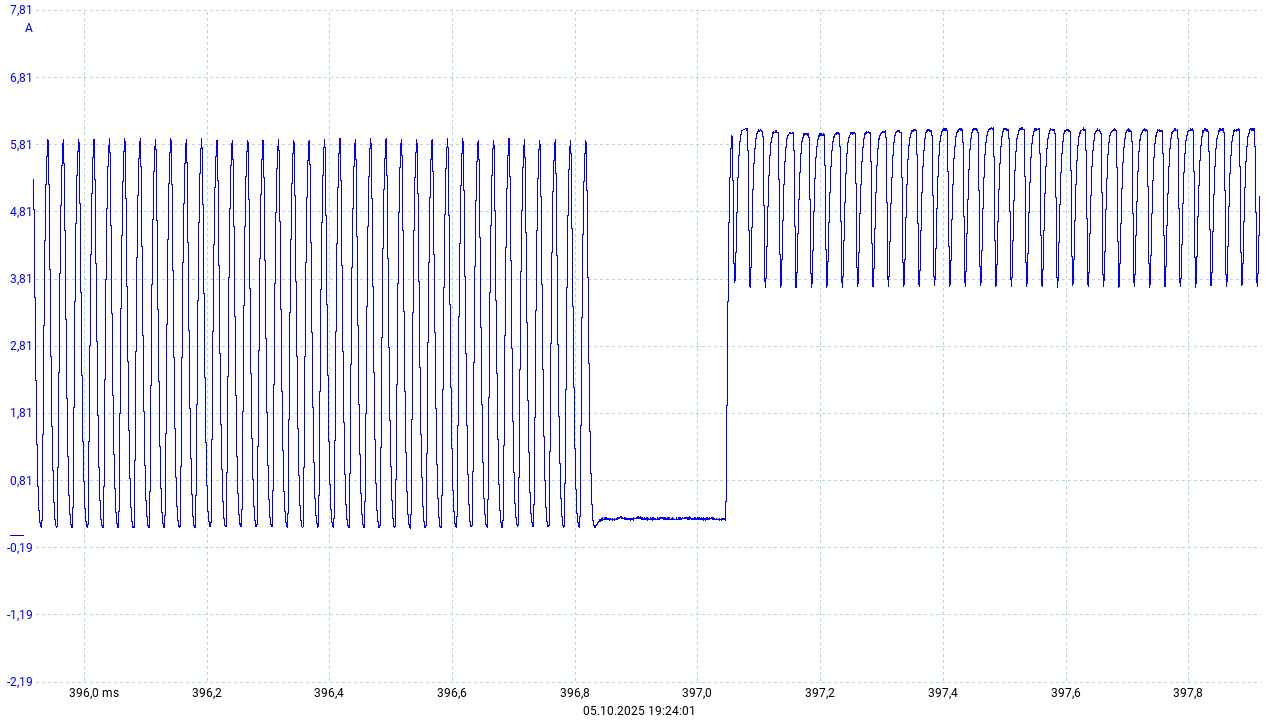The width and height of the screenshot is (1280, 720).
Task: Select the 396,6 time axis label
Action: pos(452,693)
